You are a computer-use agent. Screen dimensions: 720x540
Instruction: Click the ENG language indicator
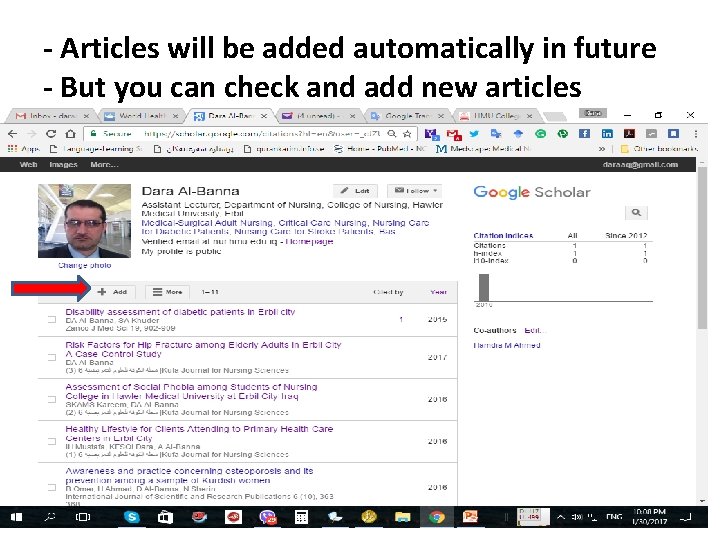(x=614, y=517)
